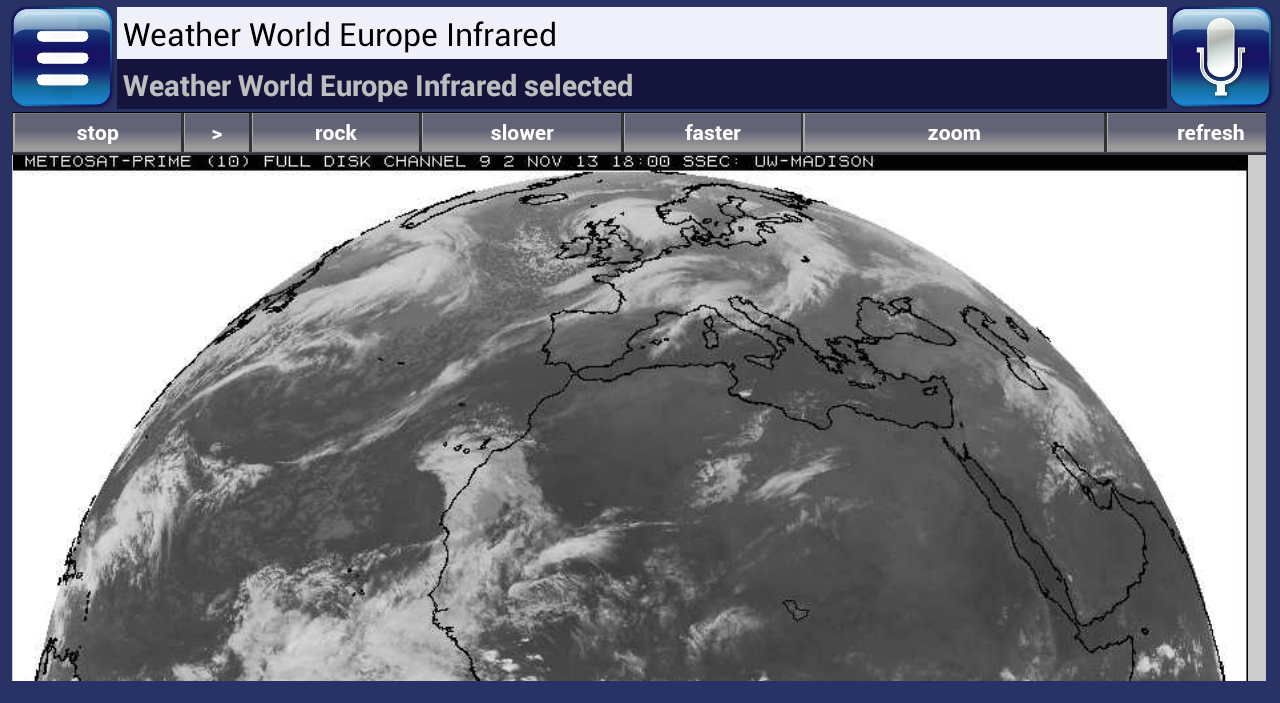Viewport: 1280px width, 703px height.
Task: Open the hamburger menu icon
Action: (62, 57)
